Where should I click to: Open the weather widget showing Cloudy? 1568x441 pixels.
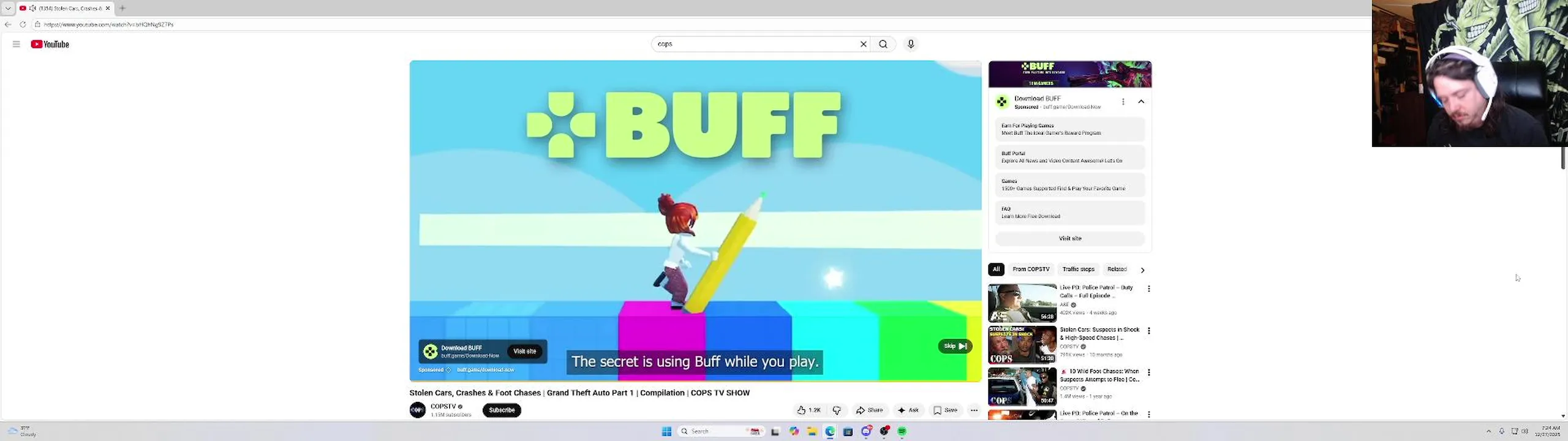[21, 432]
